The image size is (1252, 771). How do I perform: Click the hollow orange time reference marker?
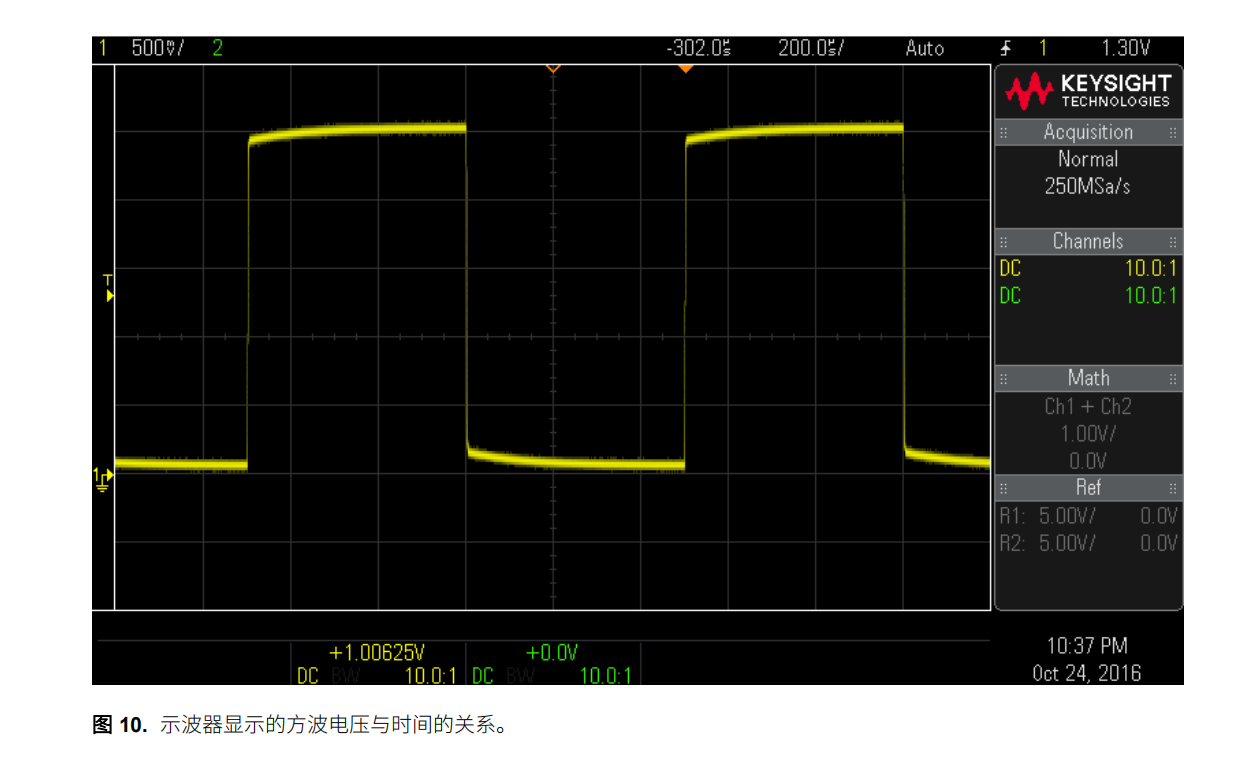click(x=552, y=68)
